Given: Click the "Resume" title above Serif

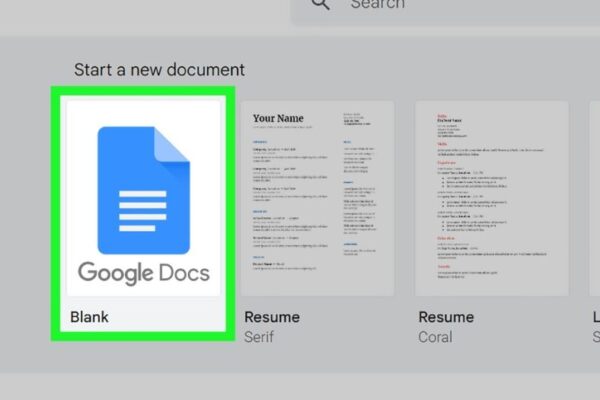Looking at the screenshot, I should (x=272, y=317).
